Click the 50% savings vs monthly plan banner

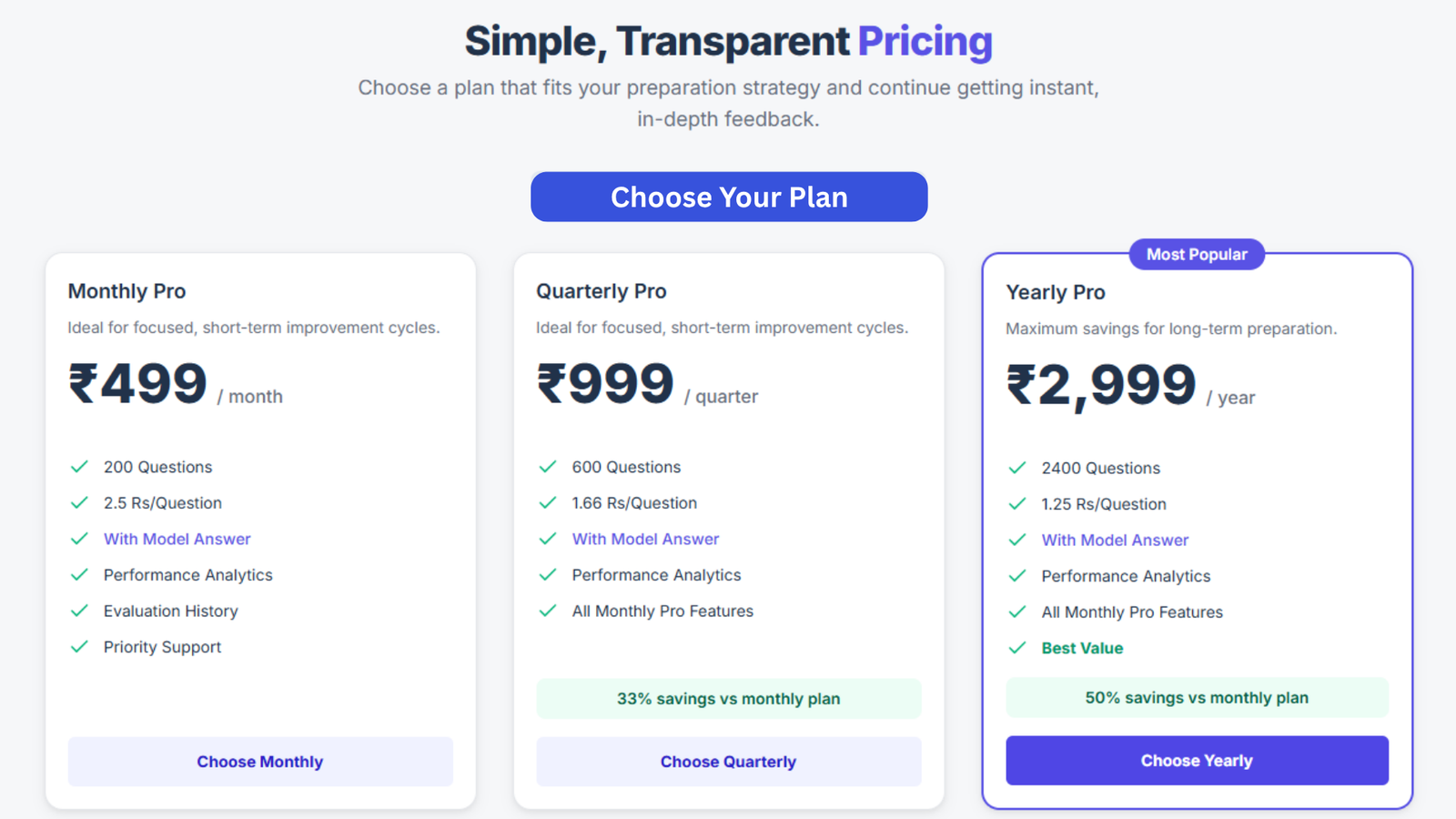click(1197, 698)
